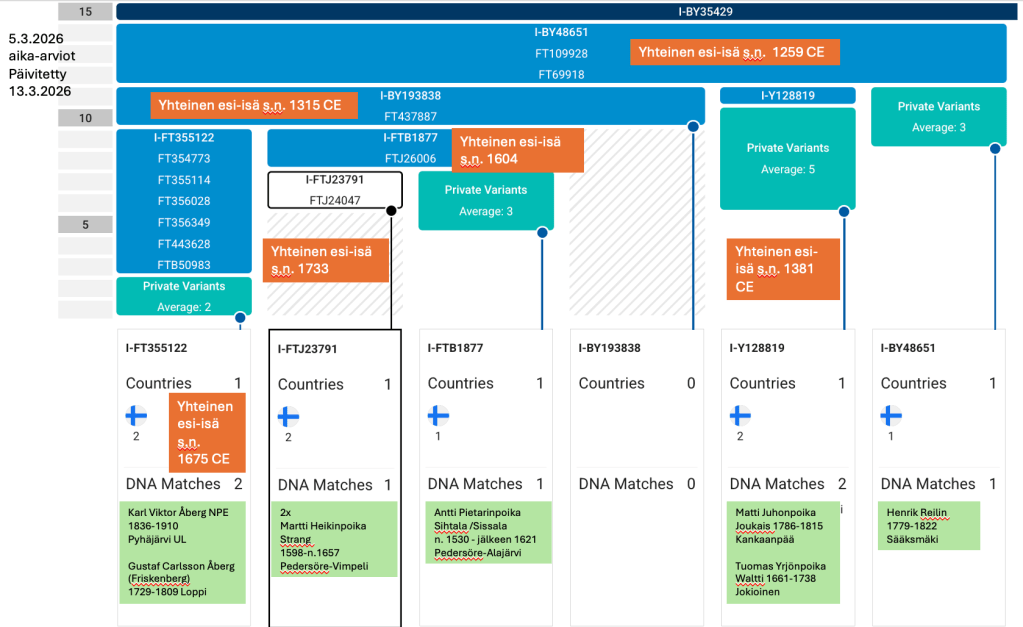
Task: Select the black node dot under I-FTJ23791
Action: pos(391,211)
